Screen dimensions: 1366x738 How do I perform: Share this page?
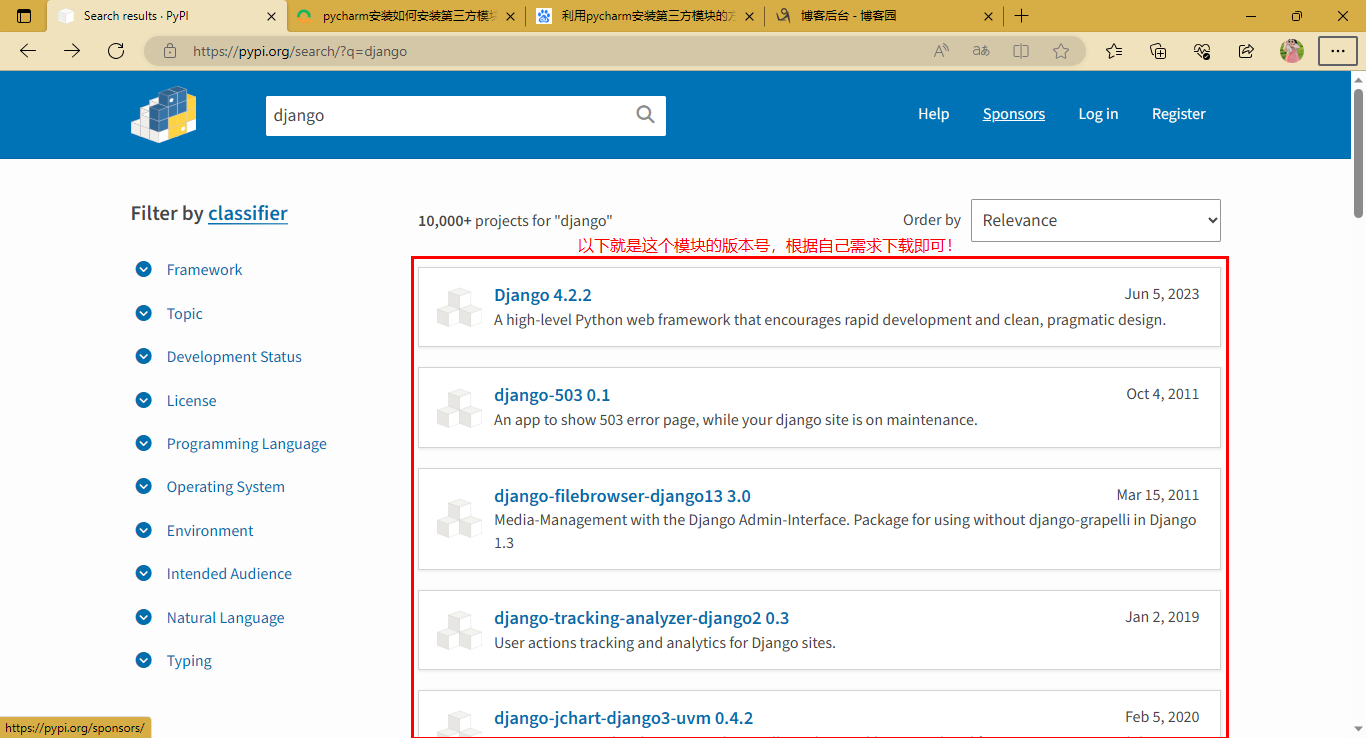(x=1246, y=51)
